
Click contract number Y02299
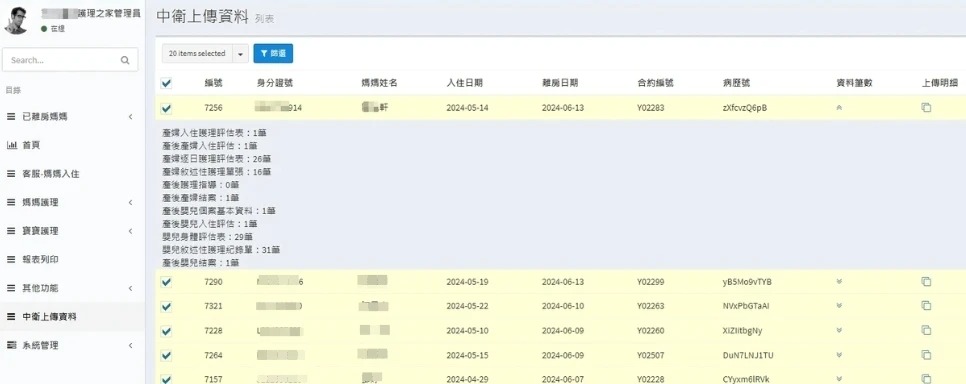point(651,282)
